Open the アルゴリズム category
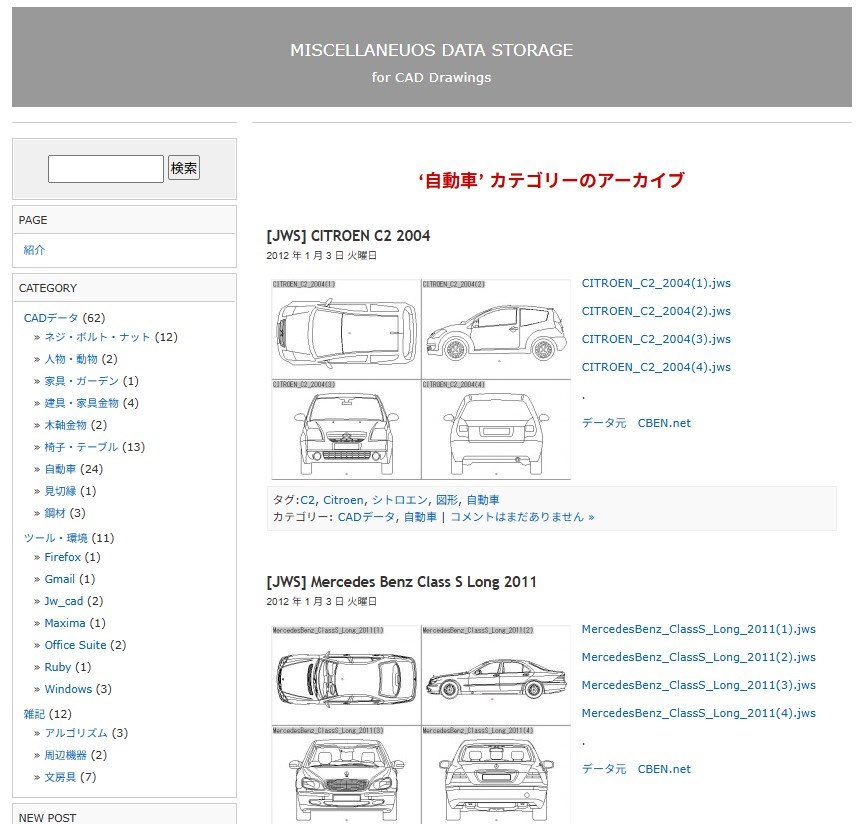Image resolution: width=860 pixels, height=824 pixels. [x=76, y=733]
